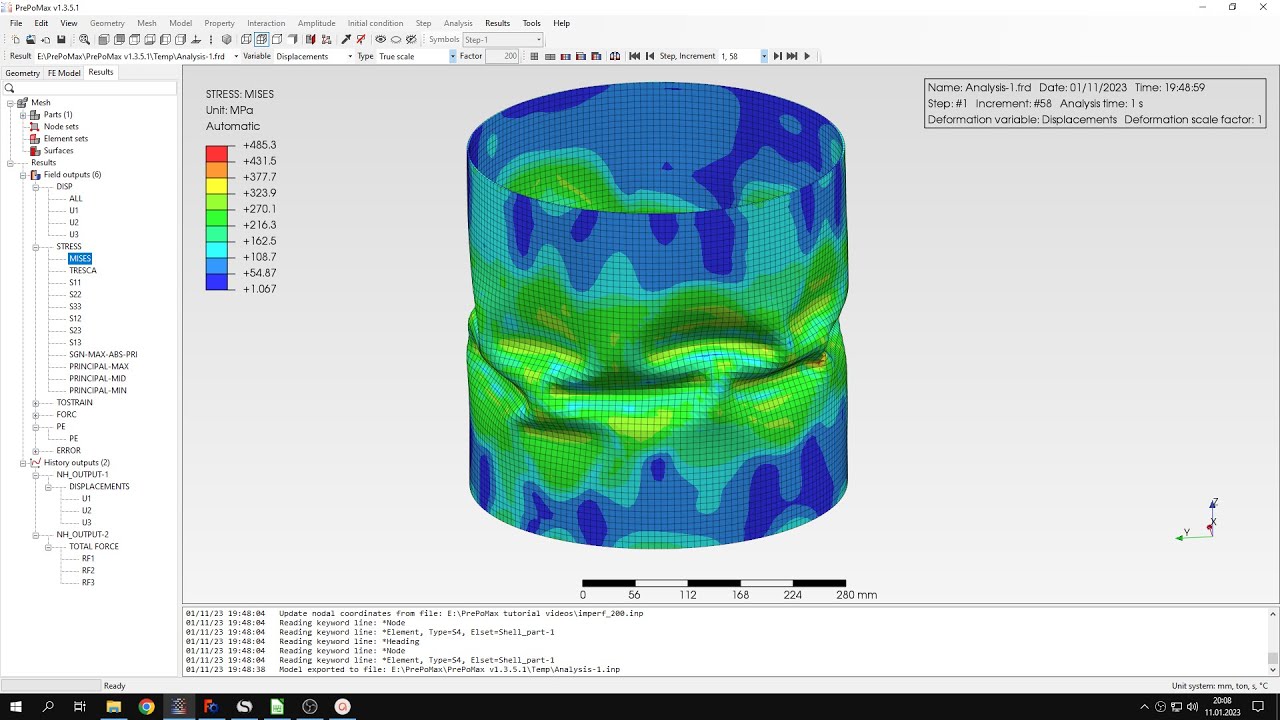Image resolution: width=1280 pixels, height=720 pixels.
Task: Click the Save floppy disk icon
Action: 61,40
